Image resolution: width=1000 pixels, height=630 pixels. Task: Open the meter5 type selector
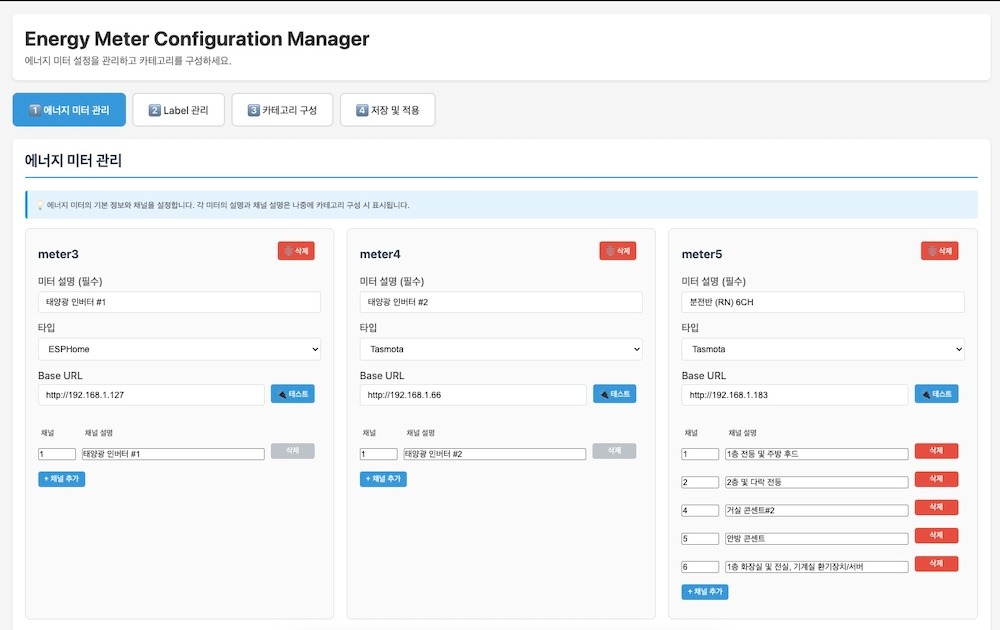(x=823, y=349)
